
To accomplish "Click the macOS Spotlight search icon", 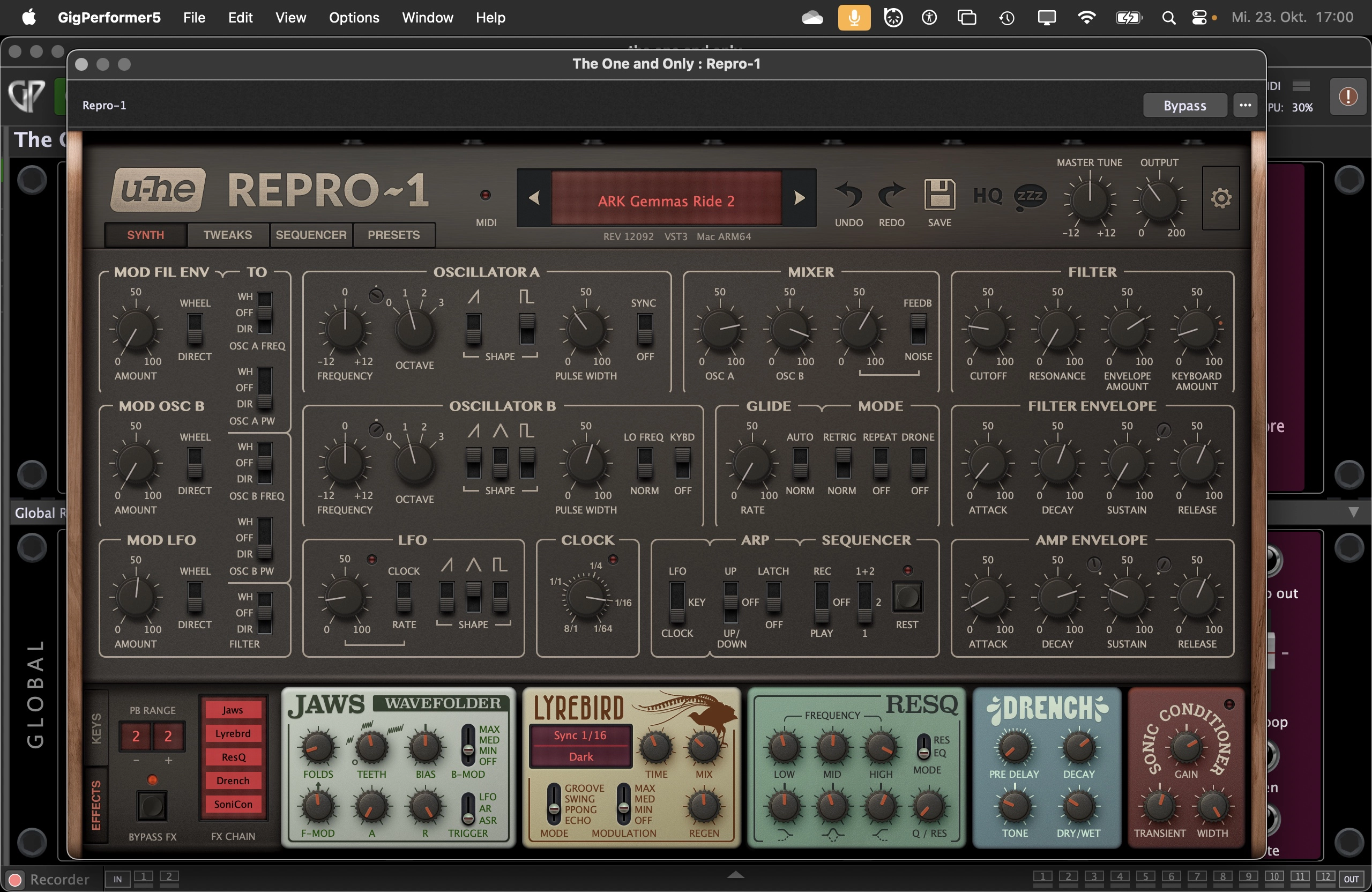I will [1168, 18].
